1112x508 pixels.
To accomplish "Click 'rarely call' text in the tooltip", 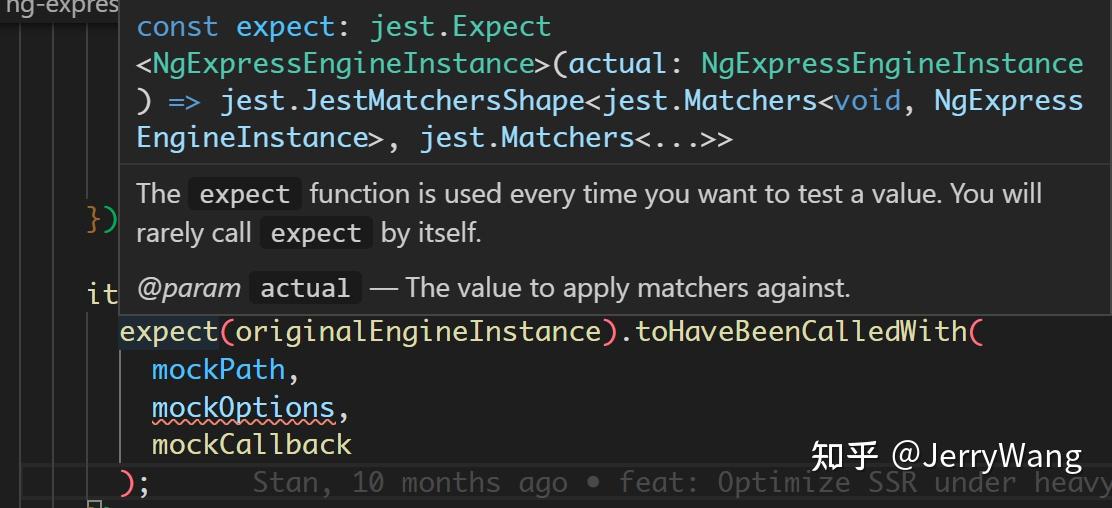I will (194, 233).
